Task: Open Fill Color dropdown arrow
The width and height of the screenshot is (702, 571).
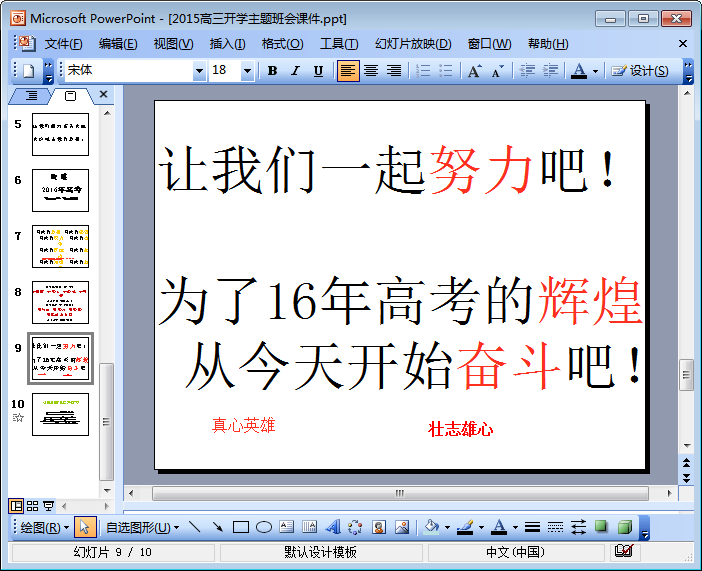Action: click(447, 528)
